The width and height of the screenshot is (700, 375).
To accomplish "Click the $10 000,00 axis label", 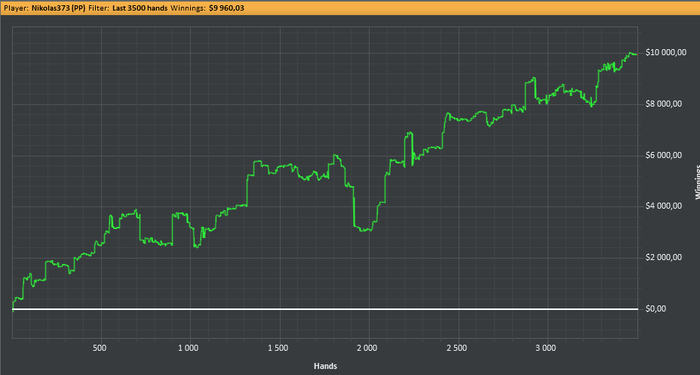I will (x=666, y=53).
